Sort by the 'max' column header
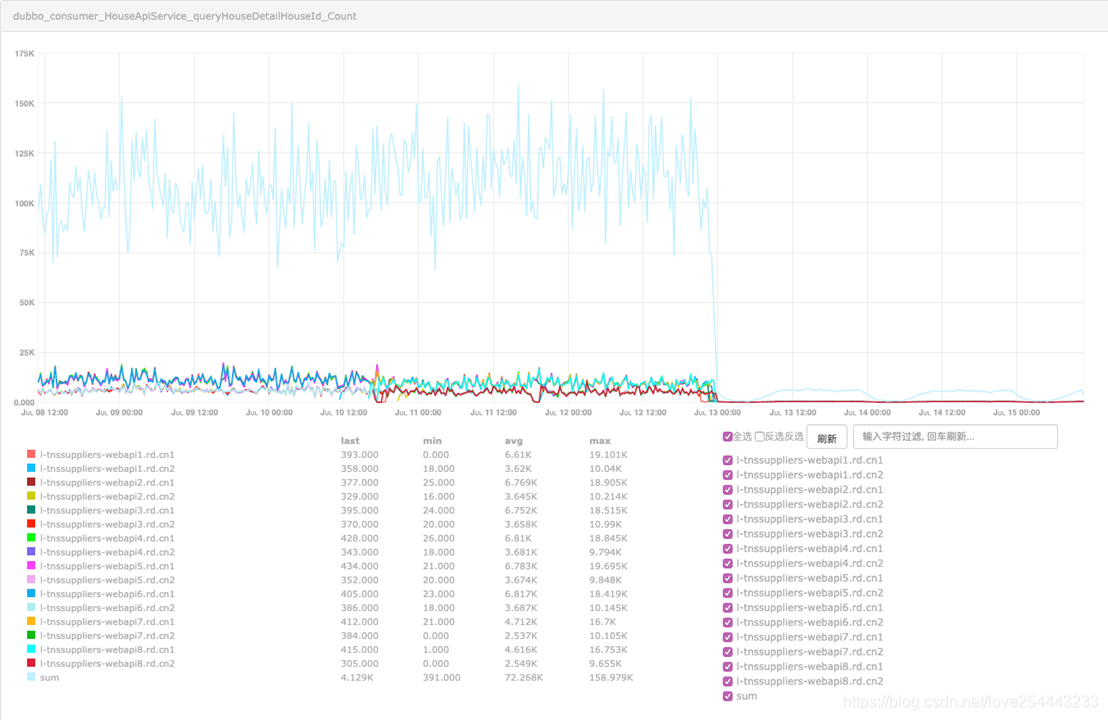This screenshot has width=1108, height=720. (600, 440)
